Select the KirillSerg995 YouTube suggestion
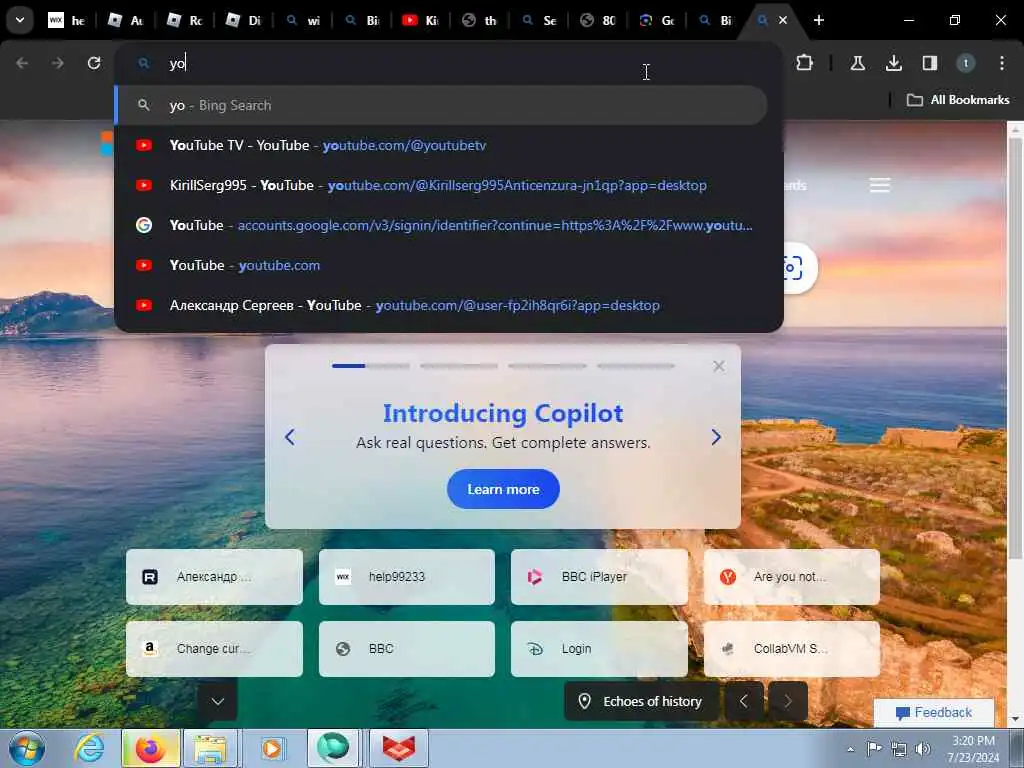The width and height of the screenshot is (1024, 768). click(441, 185)
